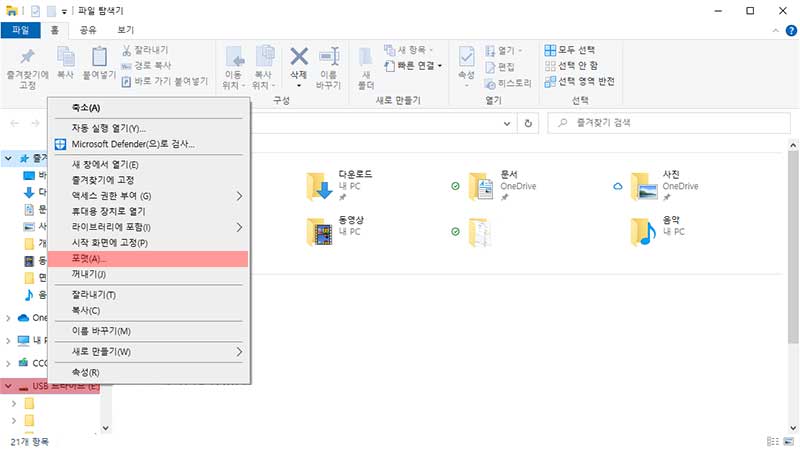This screenshot has height=451, width=800.
Task: Choose Rename (이름 바꾸기) in context menu
Action: click(148, 331)
